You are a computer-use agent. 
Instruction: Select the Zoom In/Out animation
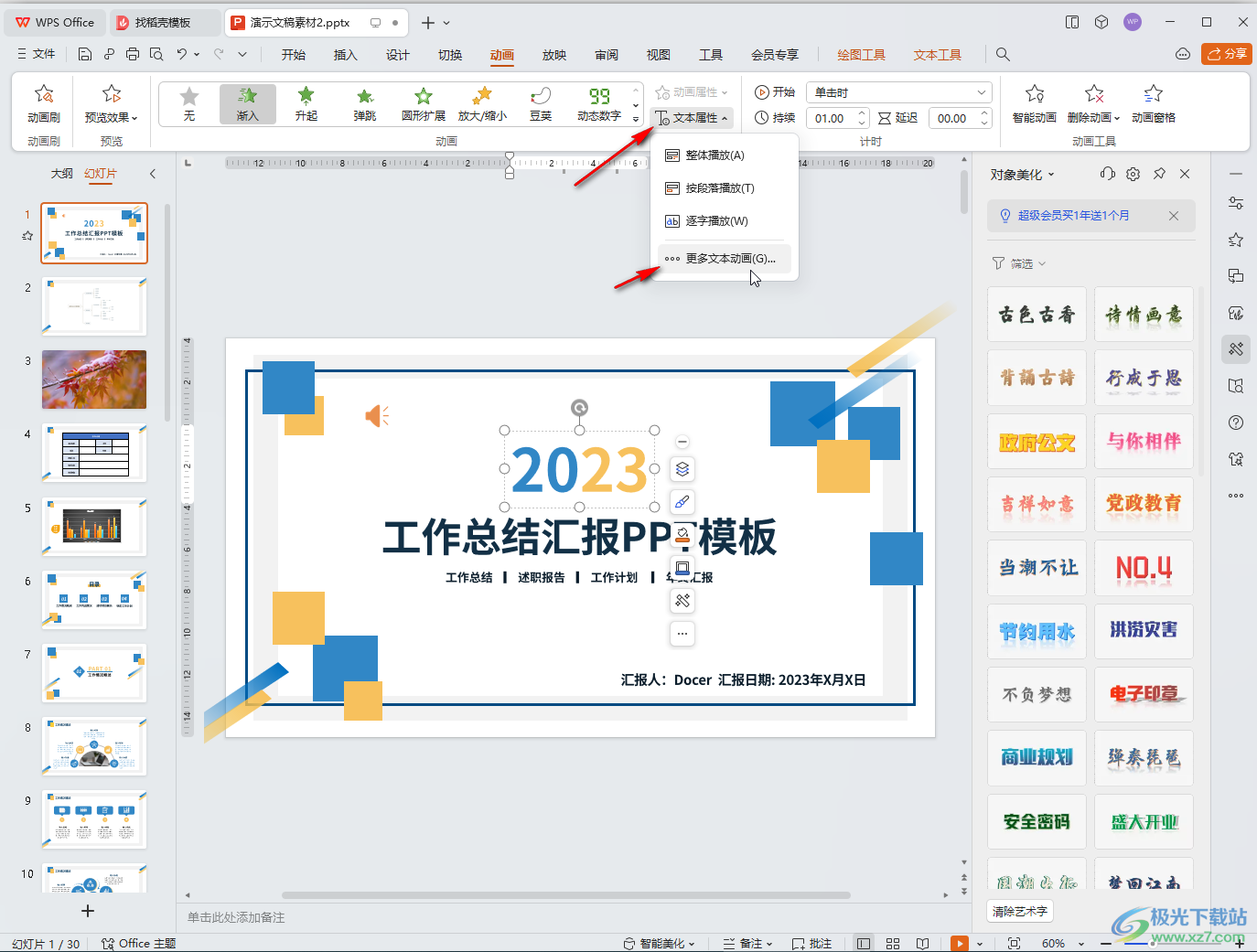tap(482, 103)
